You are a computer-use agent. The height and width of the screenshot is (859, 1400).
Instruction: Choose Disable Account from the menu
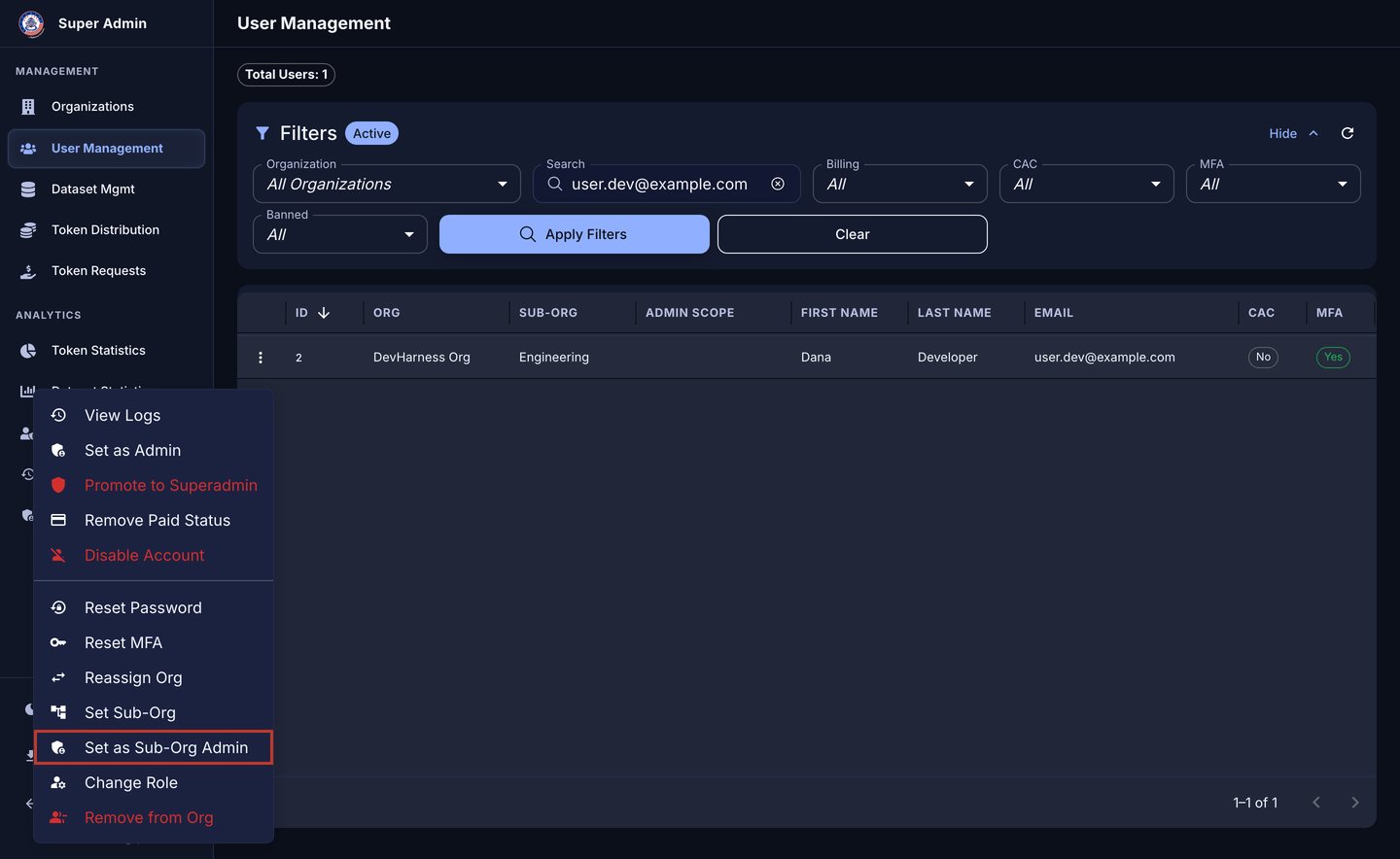[154, 555]
